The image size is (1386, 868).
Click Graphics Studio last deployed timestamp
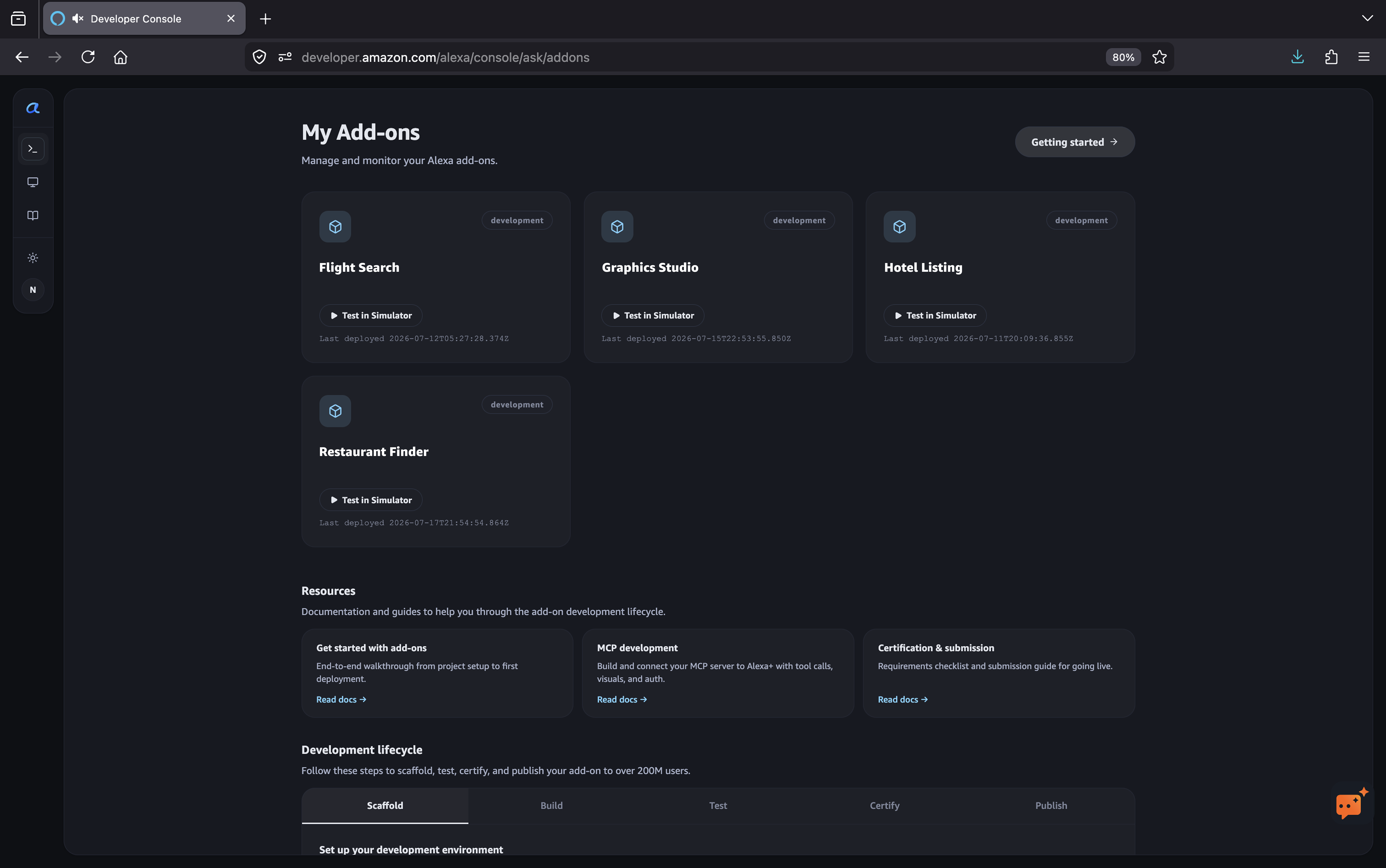pyautogui.click(x=696, y=339)
